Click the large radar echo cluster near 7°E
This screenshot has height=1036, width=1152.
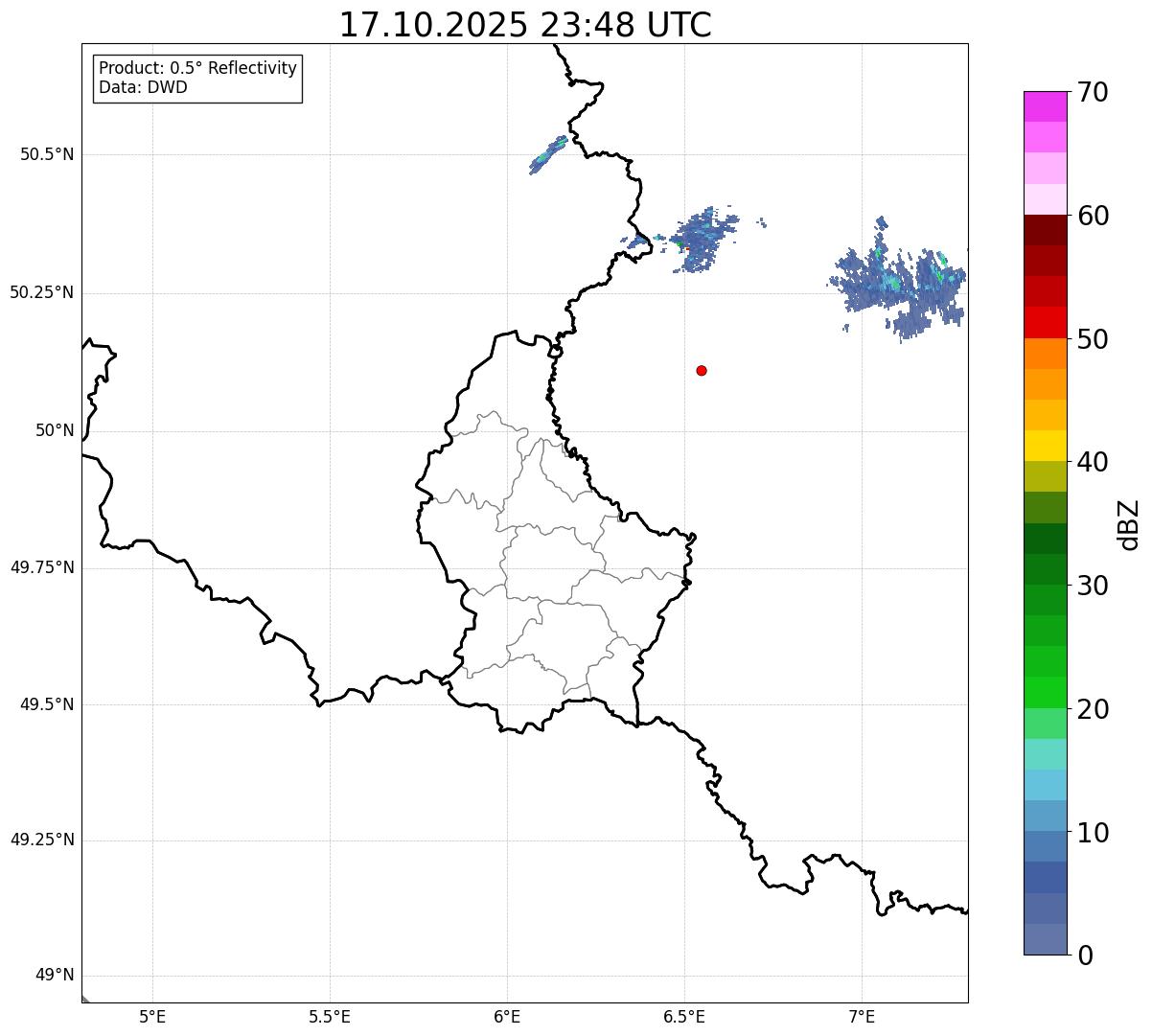tap(899, 281)
